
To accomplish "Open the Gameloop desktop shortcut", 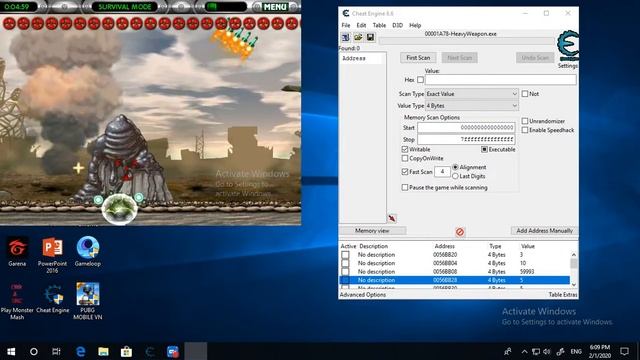I will [87, 252].
